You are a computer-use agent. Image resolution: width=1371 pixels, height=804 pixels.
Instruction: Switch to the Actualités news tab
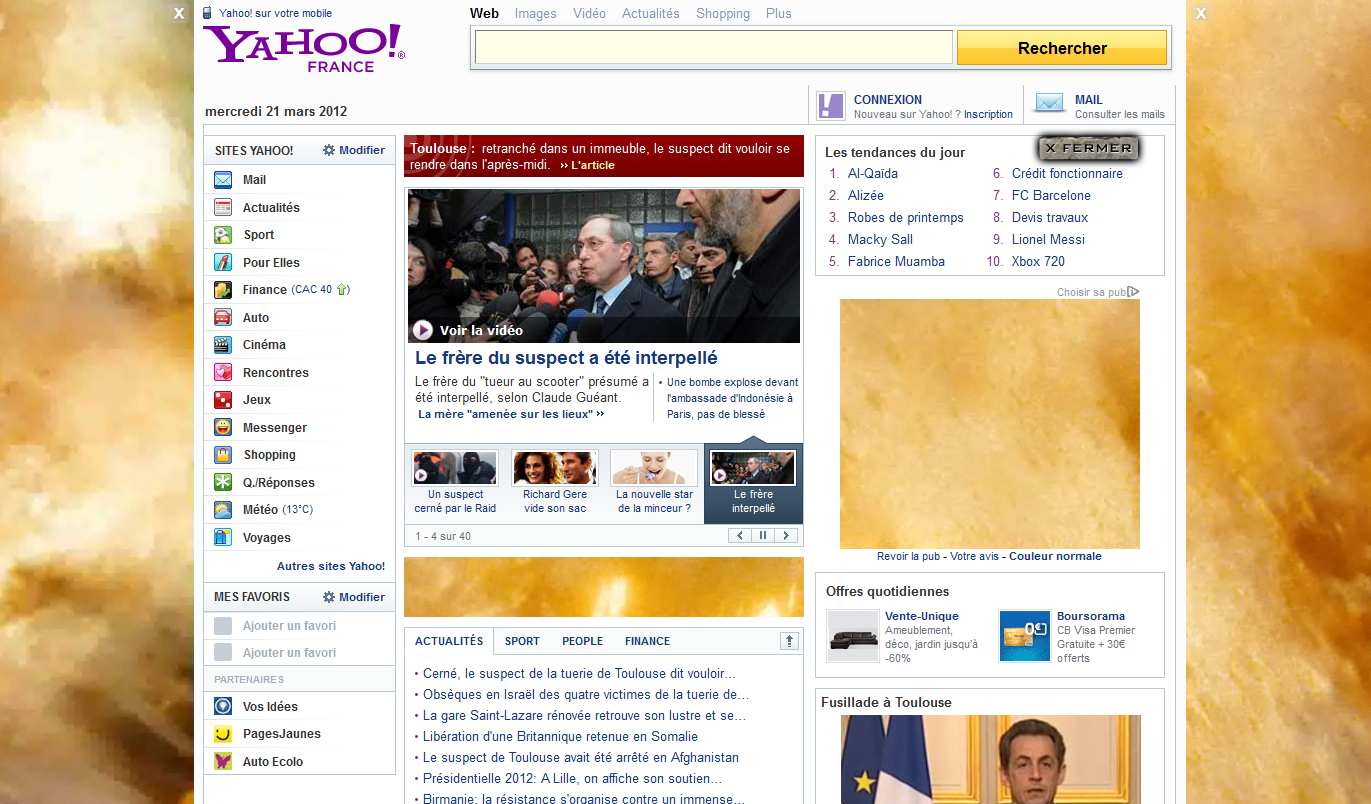click(x=449, y=641)
